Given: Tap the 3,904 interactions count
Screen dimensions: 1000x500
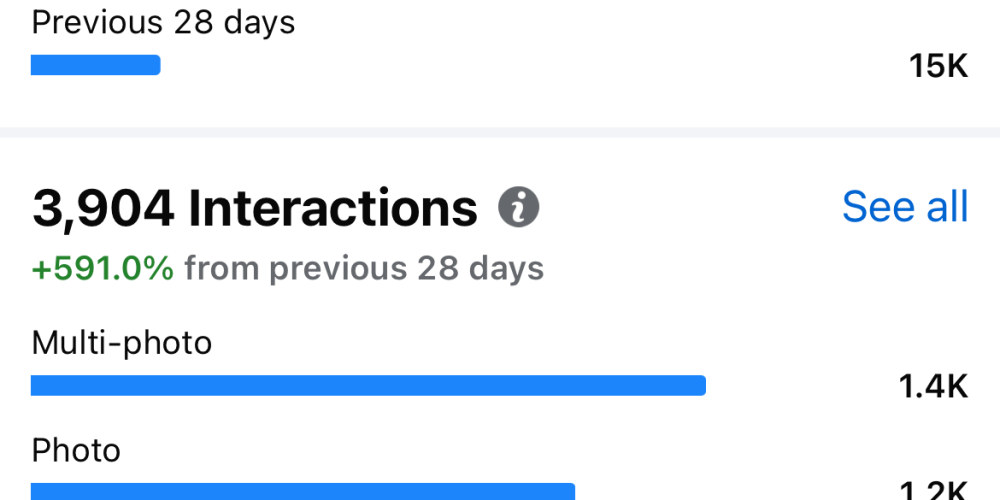Looking at the screenshot, I should [103, 208].
